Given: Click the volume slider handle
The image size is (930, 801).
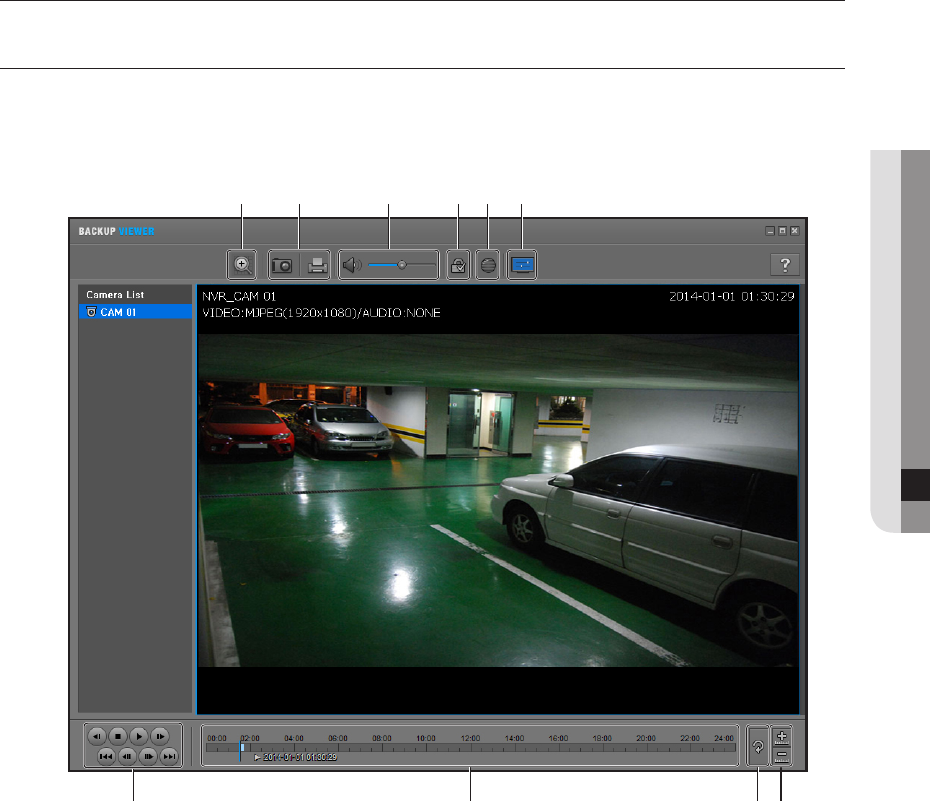Looking at the screenshot, I should coord(401,265).
